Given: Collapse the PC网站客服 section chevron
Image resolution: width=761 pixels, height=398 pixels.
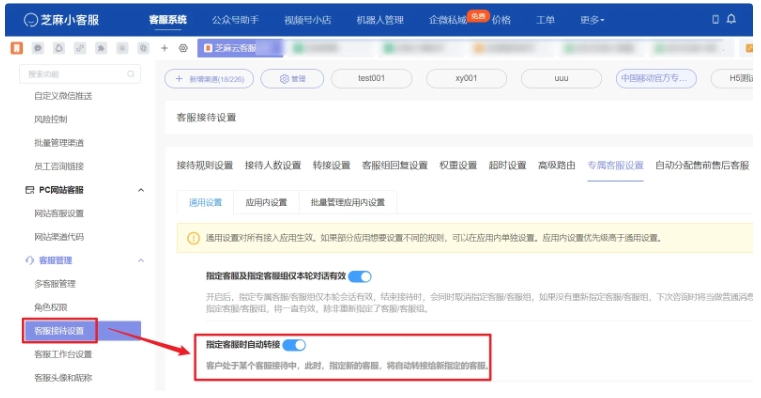Looking at the screenshot, I should (141, 190).
